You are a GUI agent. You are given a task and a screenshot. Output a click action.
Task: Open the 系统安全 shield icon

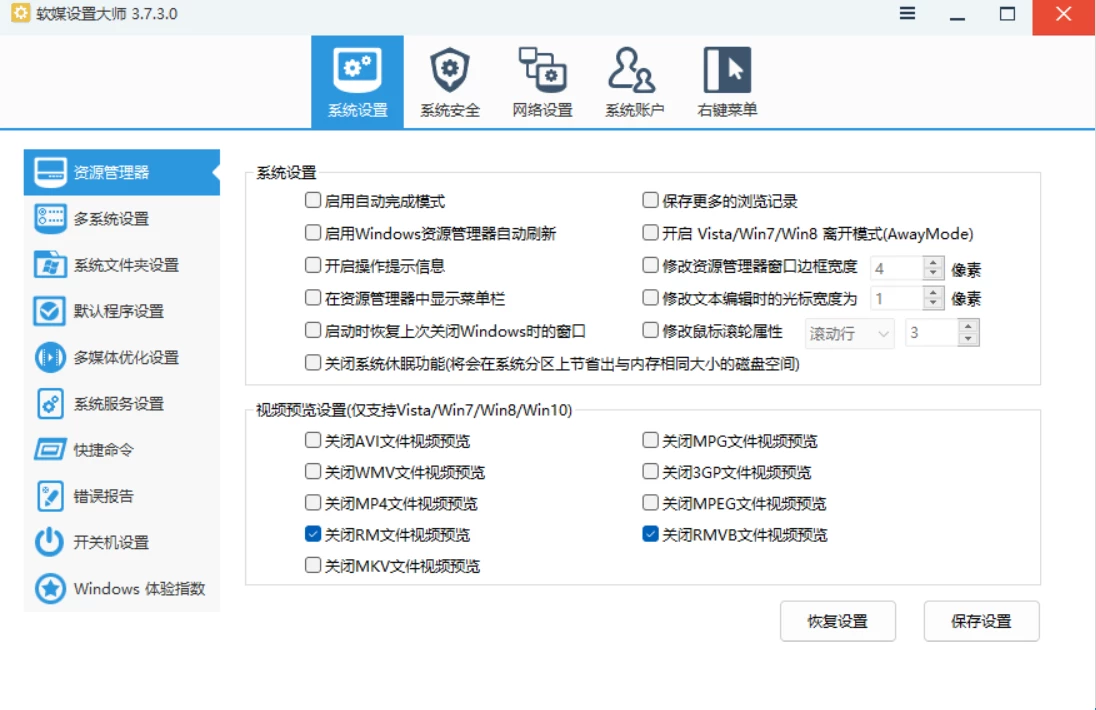[449, 70]
